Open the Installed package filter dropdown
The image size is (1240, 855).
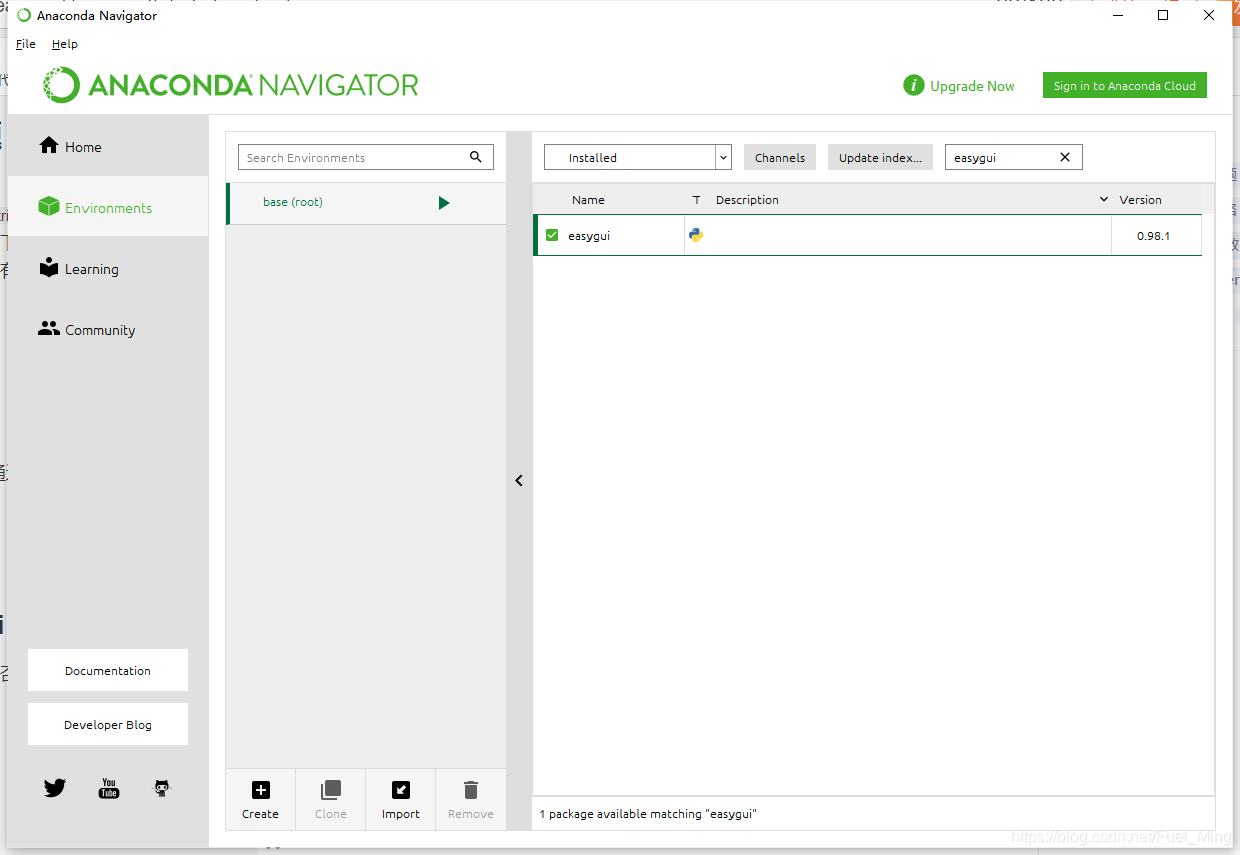[x=638, y=157]
